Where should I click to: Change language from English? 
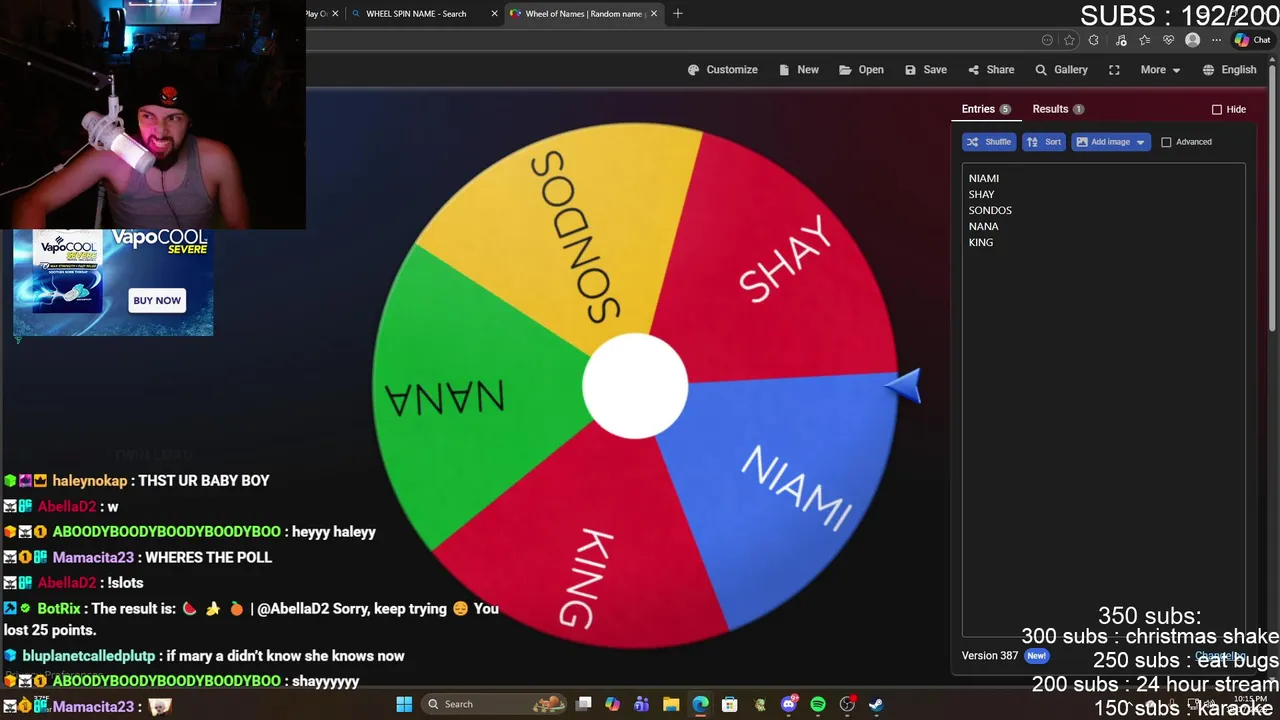[1229, 70]
